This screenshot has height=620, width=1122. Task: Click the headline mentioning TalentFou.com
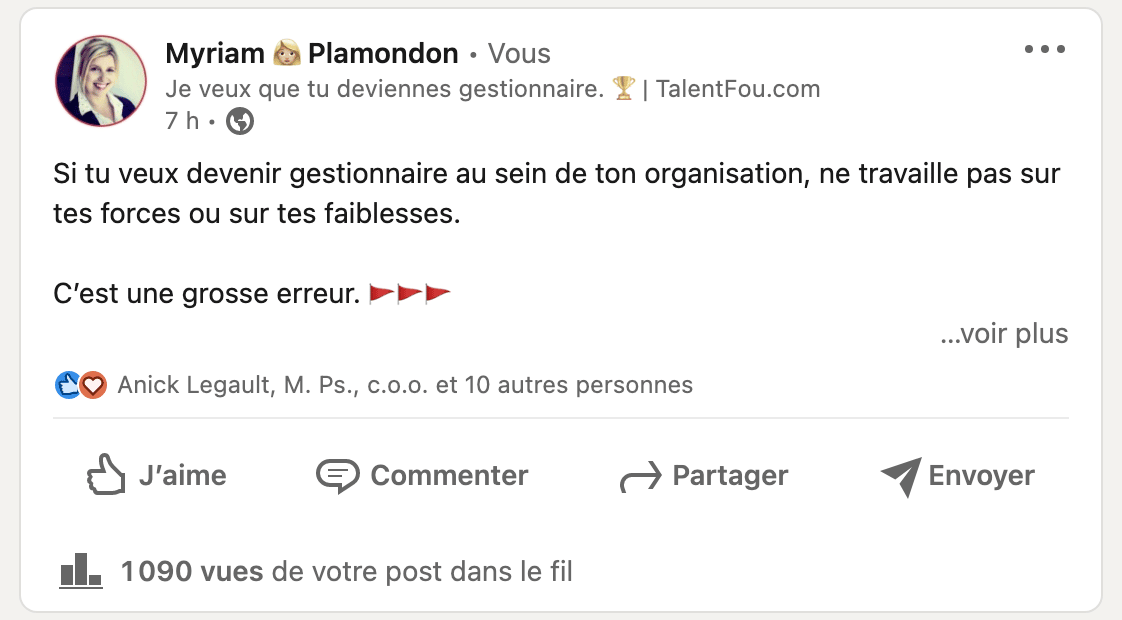point(492,89)
